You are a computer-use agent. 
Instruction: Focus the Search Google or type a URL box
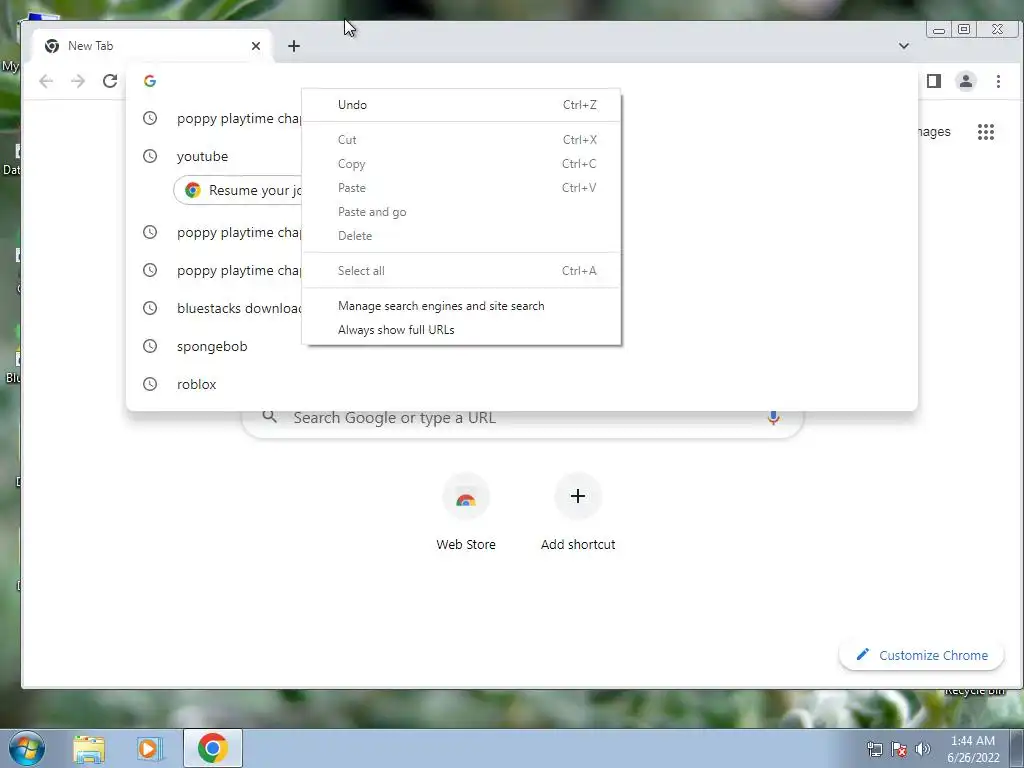coord(522,421)
